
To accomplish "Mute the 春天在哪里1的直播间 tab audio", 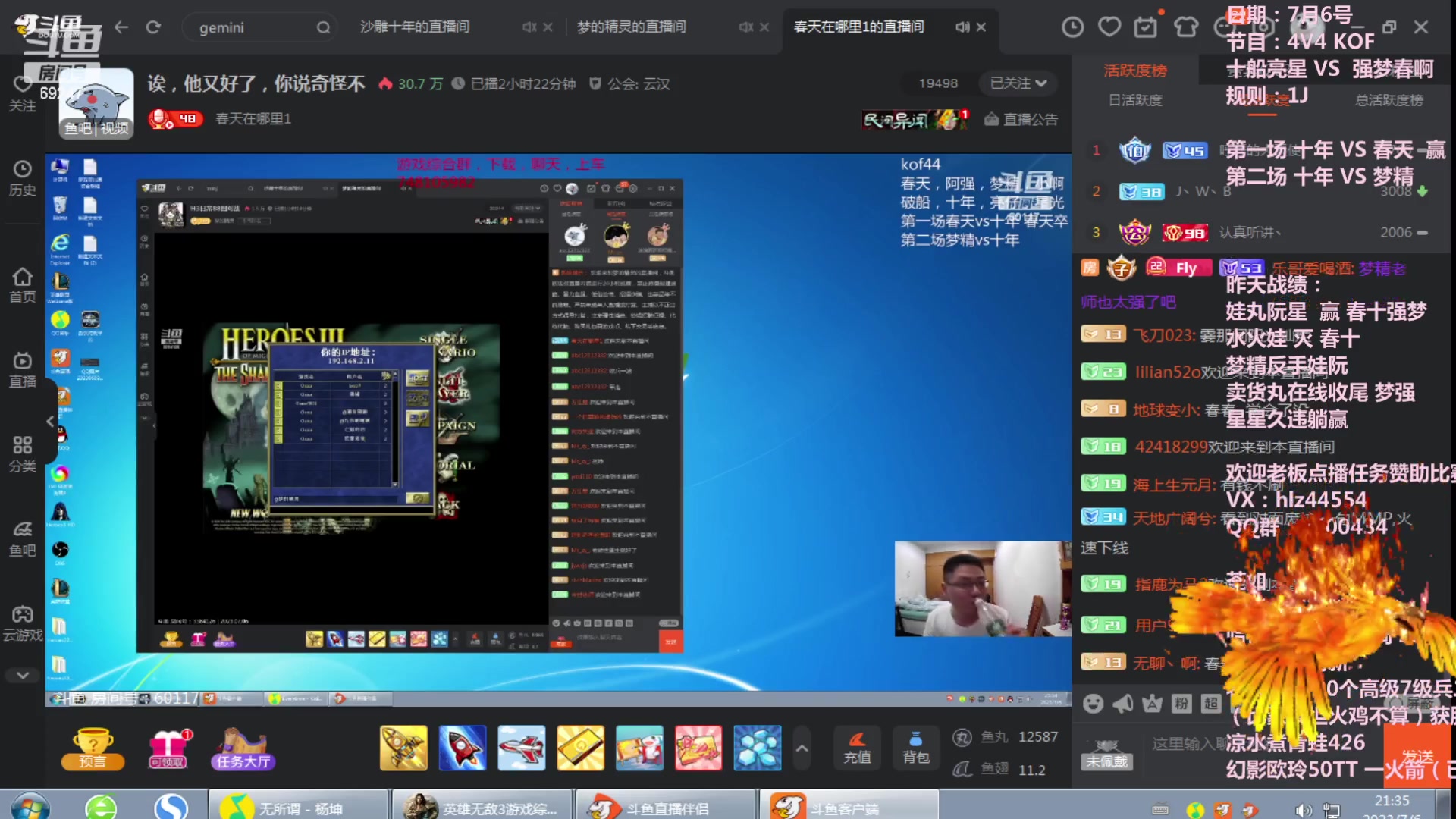I will tap(962, 27).
